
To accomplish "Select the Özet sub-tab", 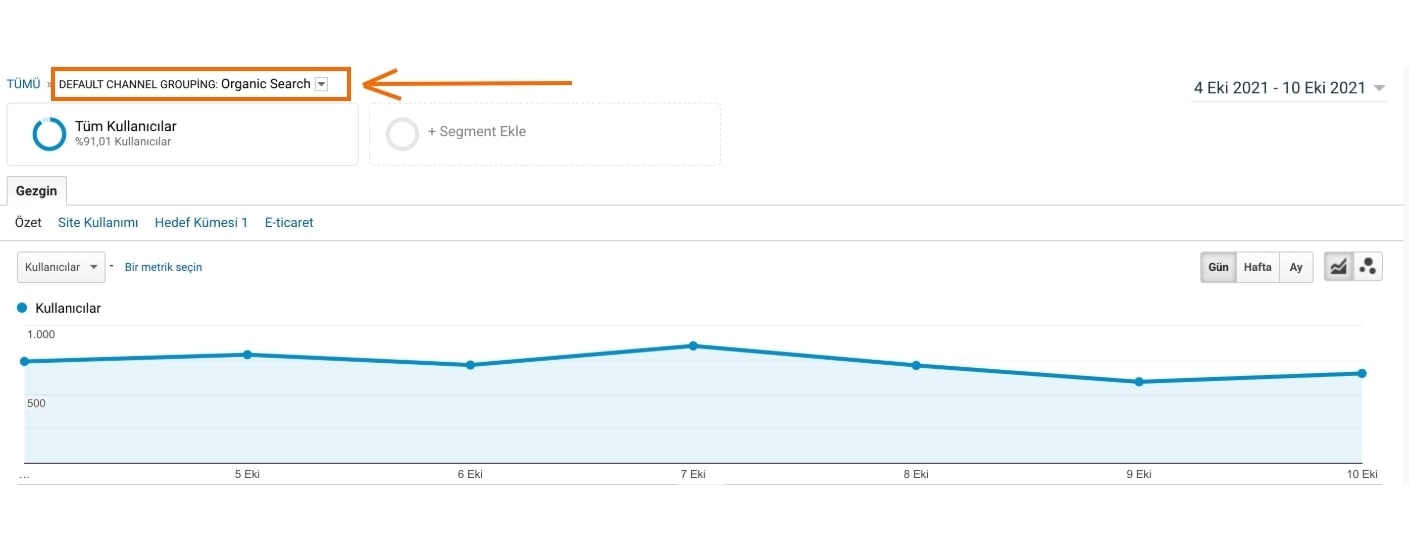I will pyautogui.click(x=28, y=223).
